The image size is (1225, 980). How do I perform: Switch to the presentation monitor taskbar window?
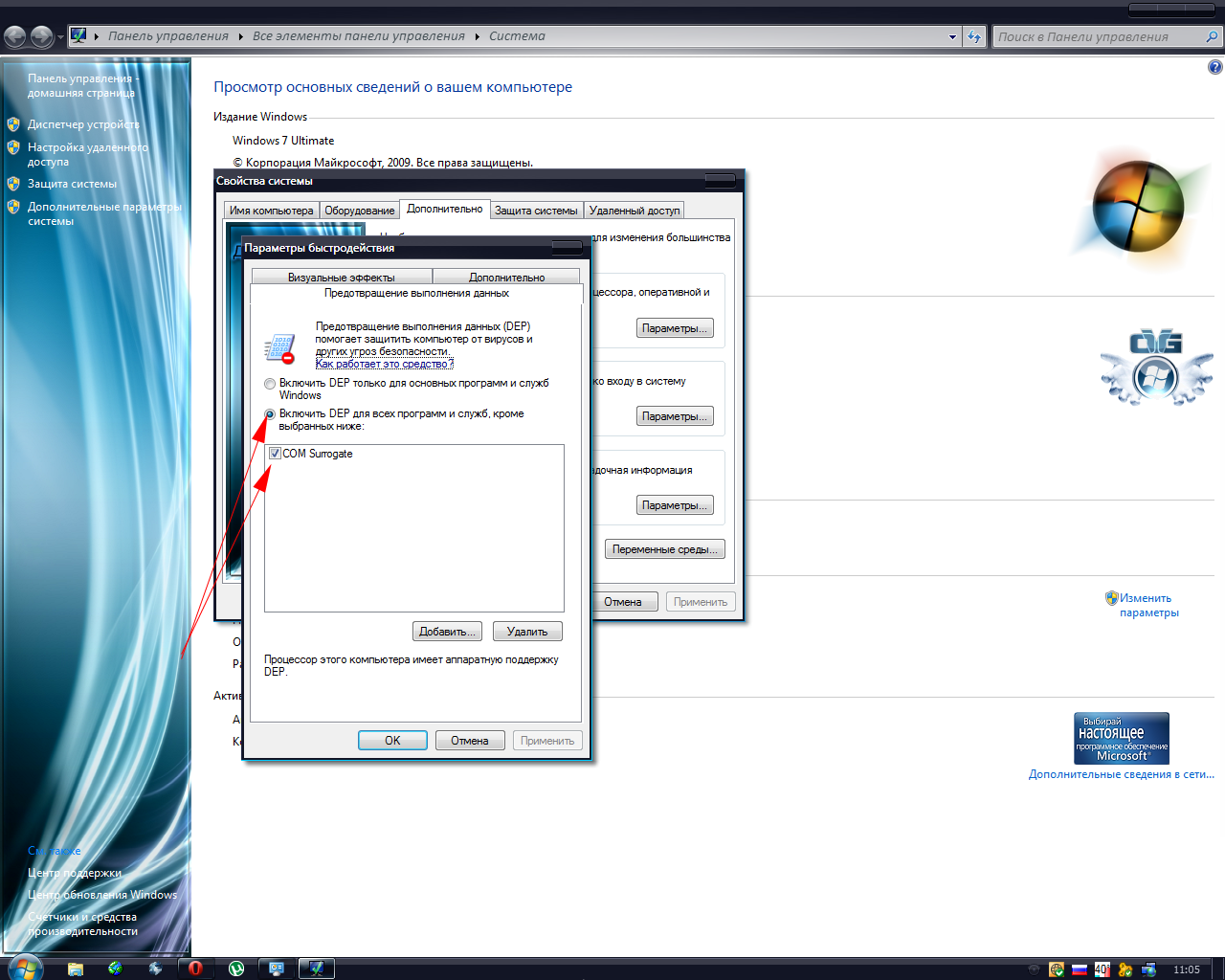point(277,969)
